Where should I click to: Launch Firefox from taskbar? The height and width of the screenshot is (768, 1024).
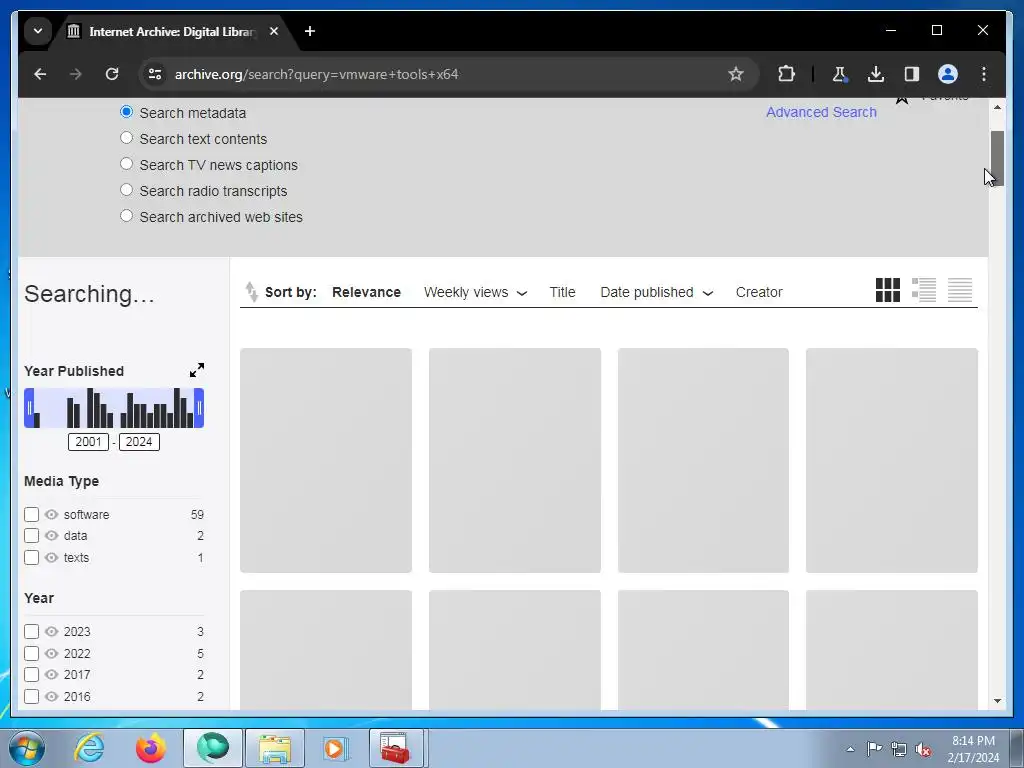pyautogui.click(x=150, y=748)
